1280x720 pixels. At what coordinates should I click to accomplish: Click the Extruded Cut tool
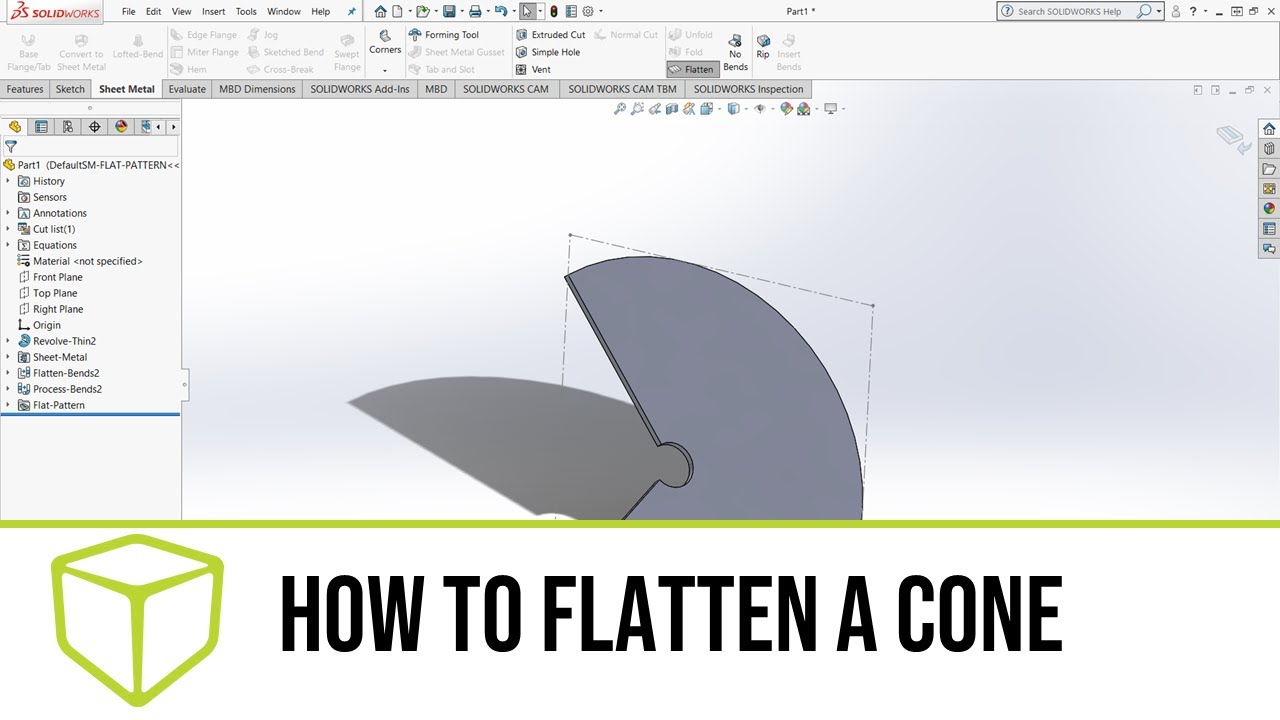550,35
